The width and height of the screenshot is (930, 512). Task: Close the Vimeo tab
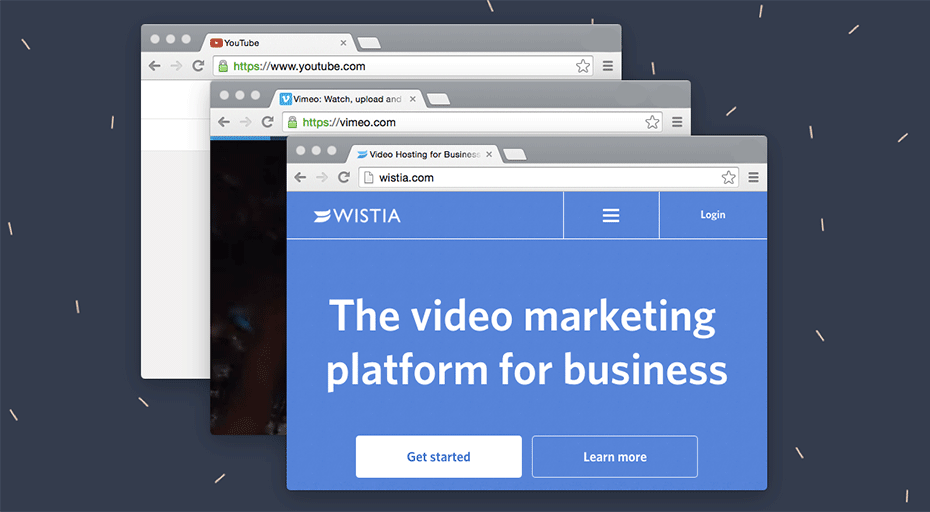pos(412,99)
